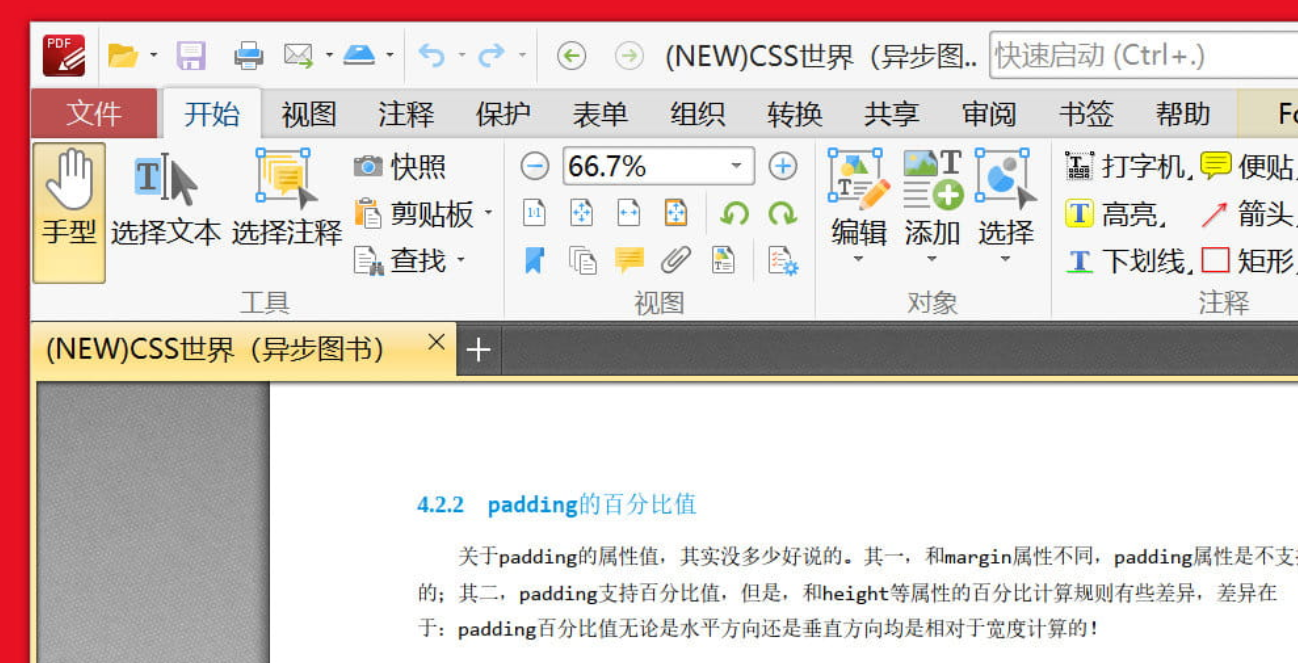Fit the page to width
The width and height of the screenshot is (1298, 663).
pyautogui.click(x=628, y=213)
